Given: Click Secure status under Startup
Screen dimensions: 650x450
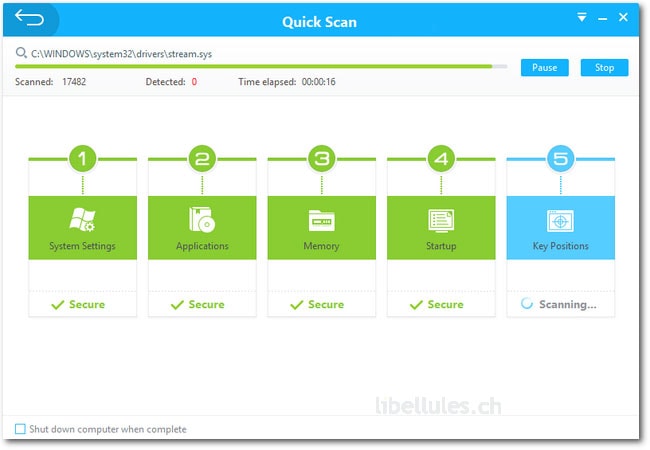Looking at the screenshot, I should pos(437,305).
